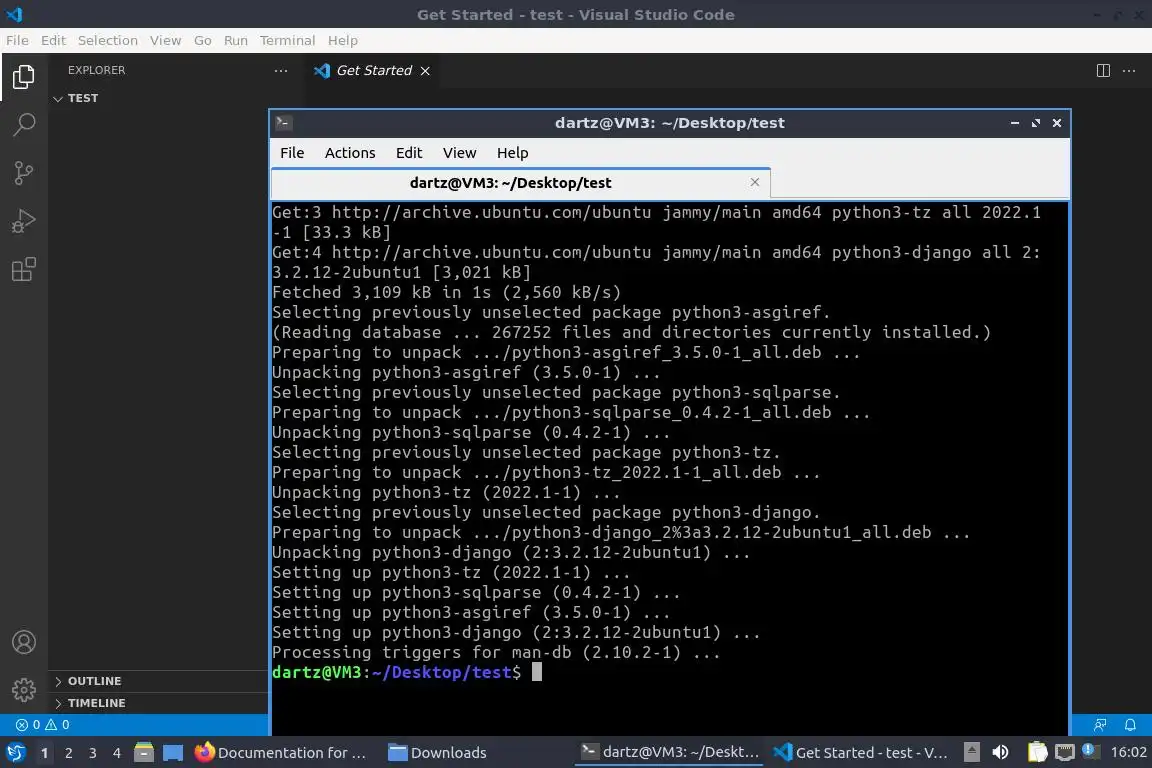Click the 'Unpacking python3-sqlparse (0.4.2-1)' line

(470, 432)
